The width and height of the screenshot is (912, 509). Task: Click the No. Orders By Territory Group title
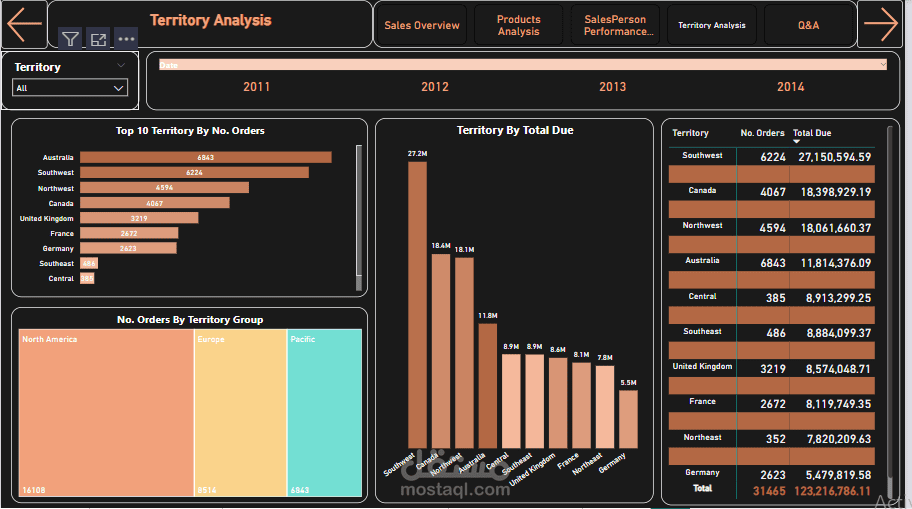click(190, 319)
